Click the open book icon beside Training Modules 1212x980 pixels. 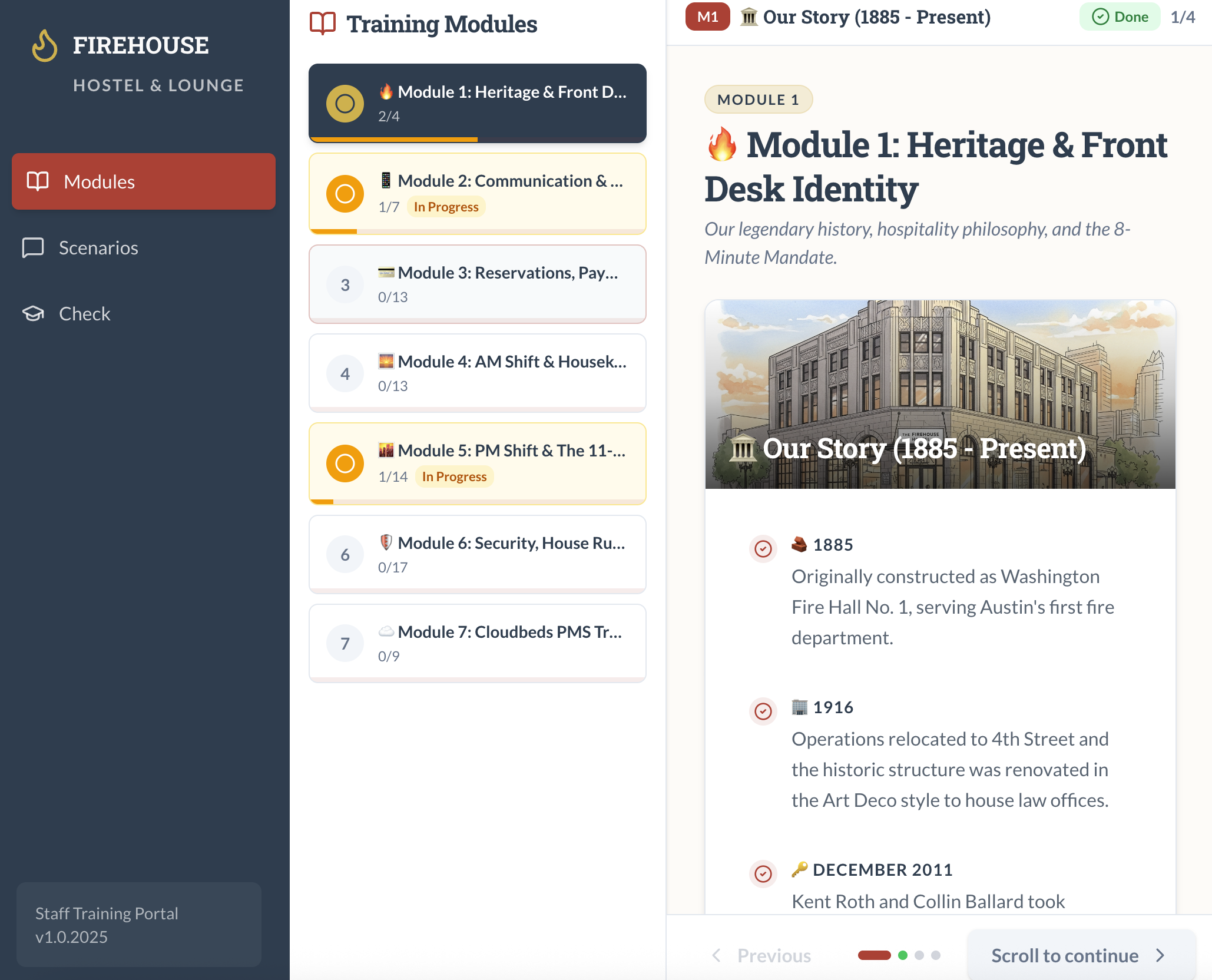(x=323, y=24)
